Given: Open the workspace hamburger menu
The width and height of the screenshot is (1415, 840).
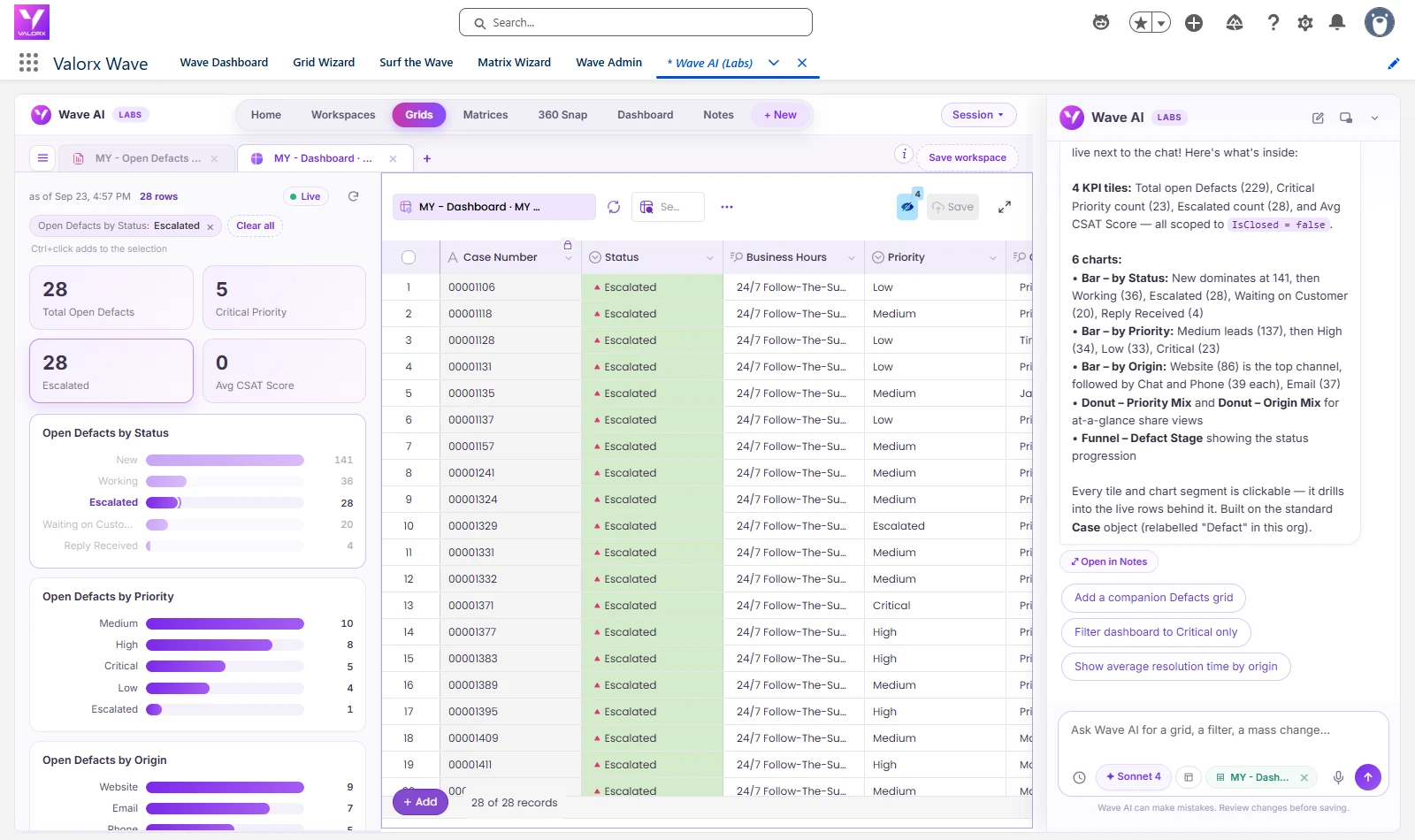Looking at the screenshot, I should (x=42, y=158).
